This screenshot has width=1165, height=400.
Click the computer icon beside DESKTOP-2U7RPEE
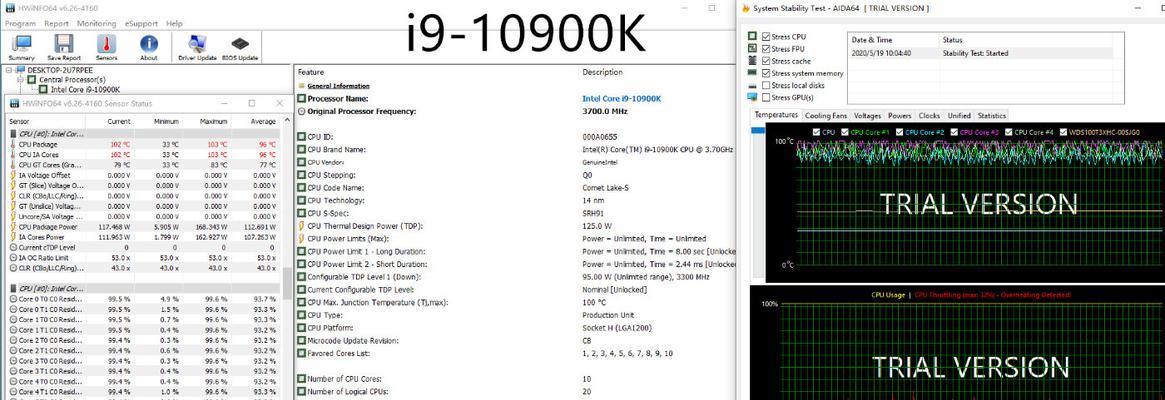[21, 70]
